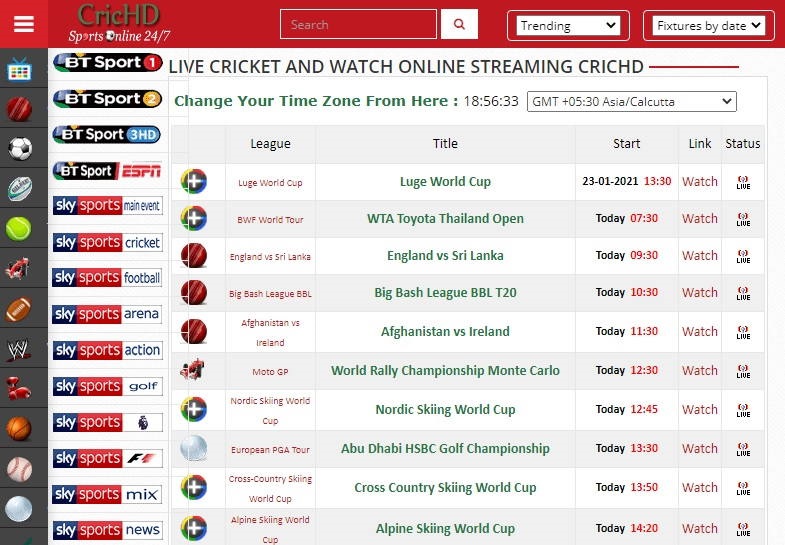
Task: Click live status icon for Luge World Cup
Action: (743, 182)
